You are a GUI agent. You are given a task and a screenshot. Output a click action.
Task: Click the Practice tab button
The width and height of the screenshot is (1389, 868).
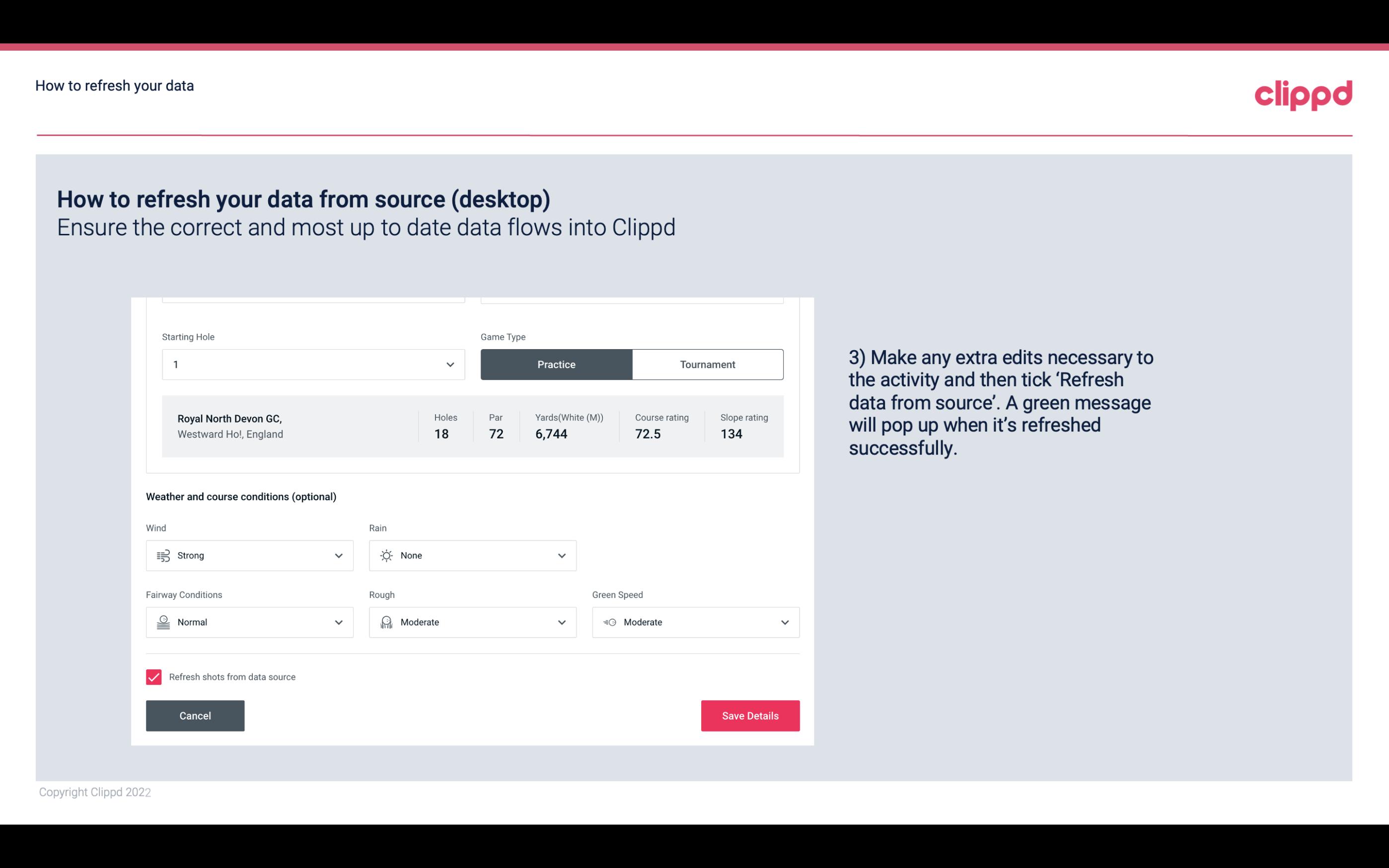click(x=556, y=364)
